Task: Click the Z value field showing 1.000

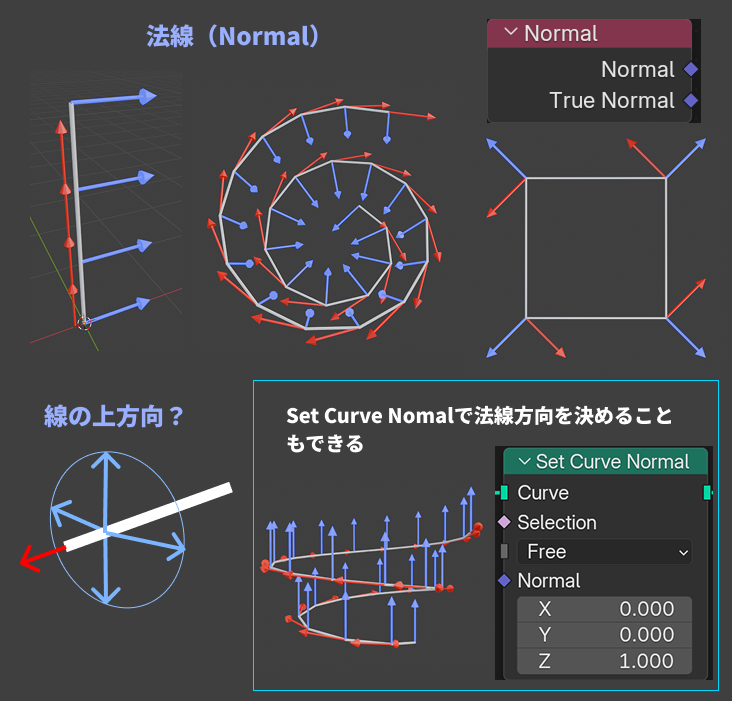Action: coord(603,661)
